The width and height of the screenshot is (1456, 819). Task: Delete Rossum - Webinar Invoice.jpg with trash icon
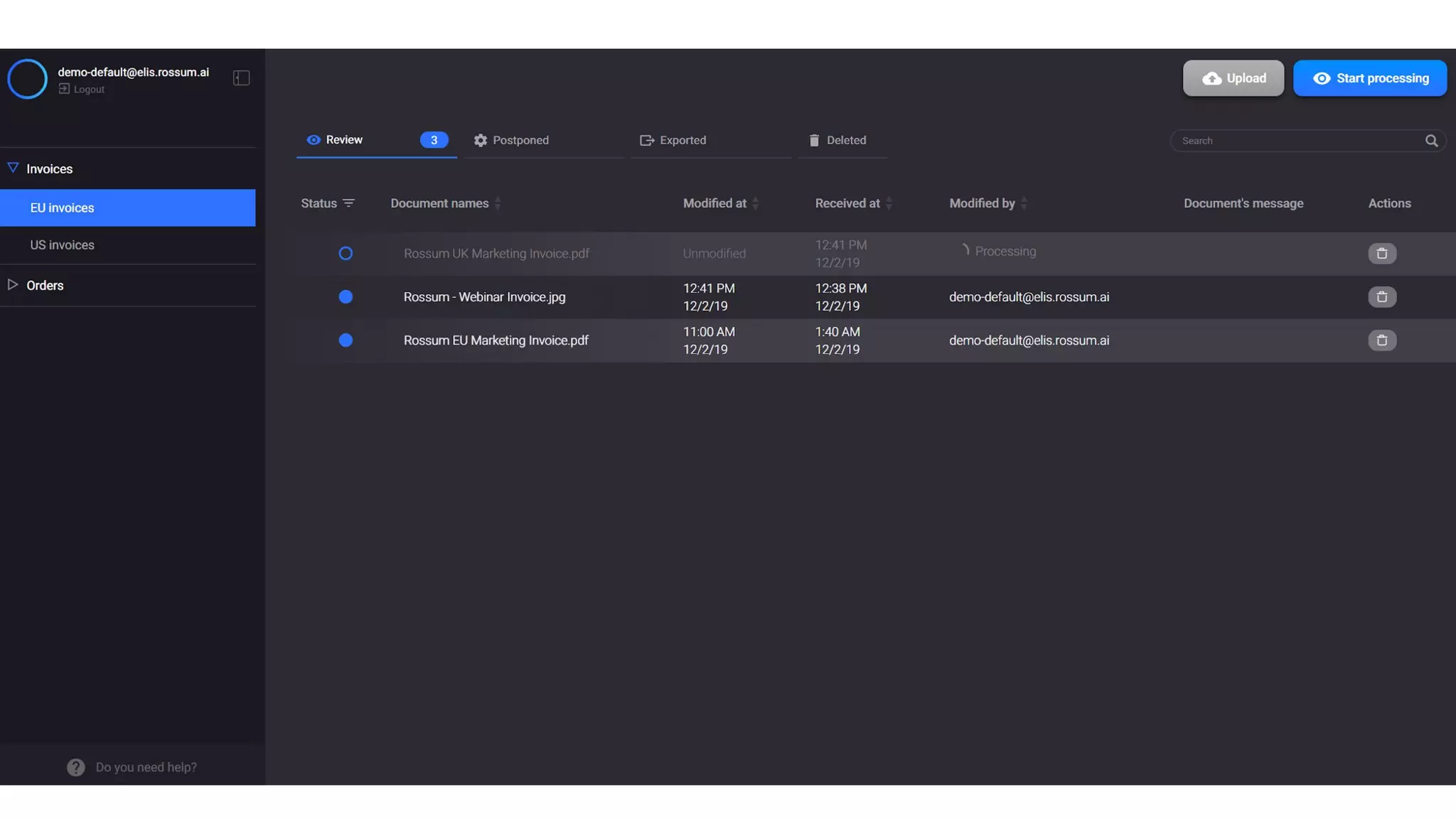[x=1381, y=297]
